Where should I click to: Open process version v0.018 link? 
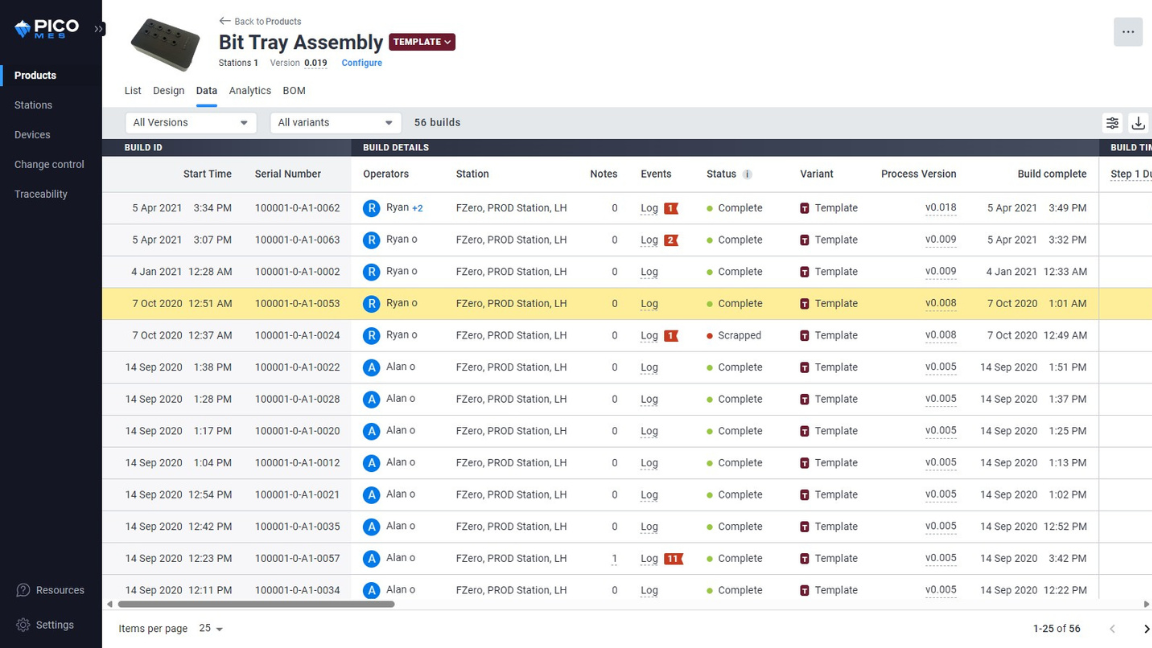tap(940, 207)
